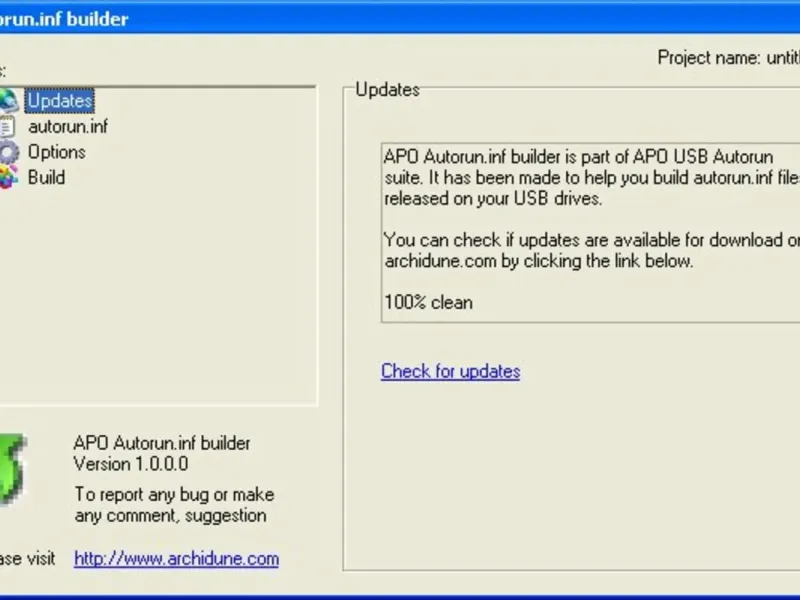
Task: Click the green APO application logo
Action: click(12, 468)
